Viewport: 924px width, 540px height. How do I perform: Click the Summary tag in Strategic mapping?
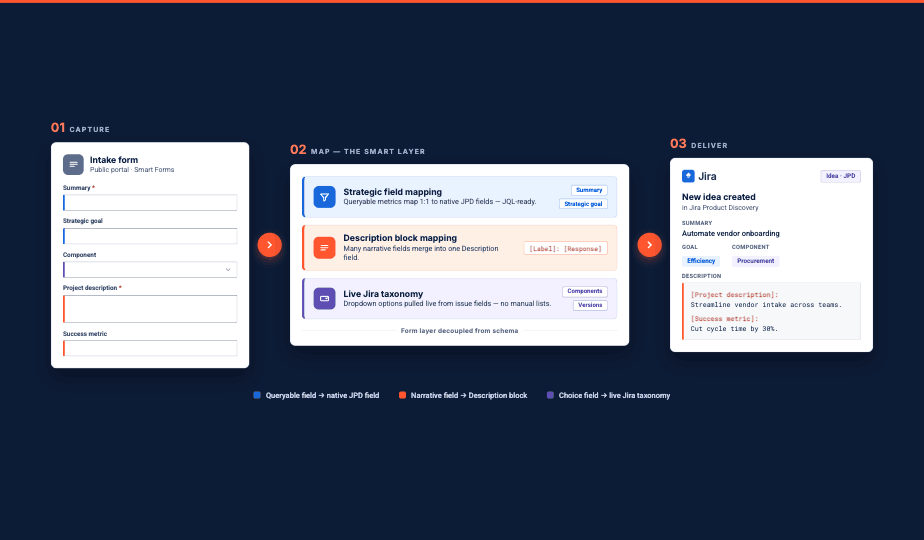point(589,190)
